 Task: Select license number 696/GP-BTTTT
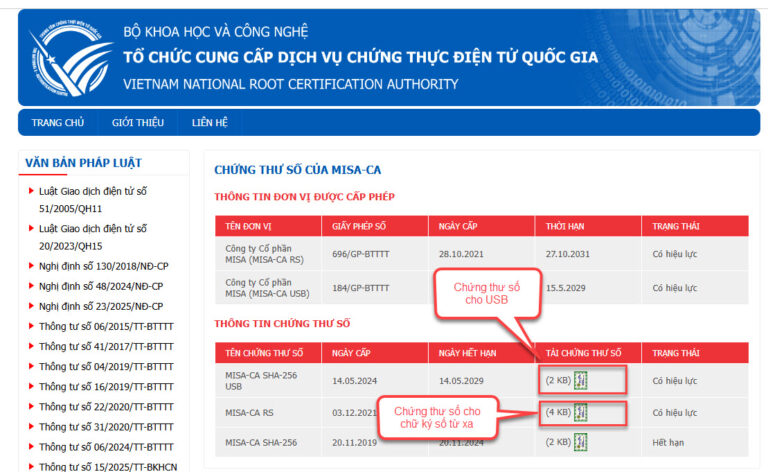[x=360, y=254]
